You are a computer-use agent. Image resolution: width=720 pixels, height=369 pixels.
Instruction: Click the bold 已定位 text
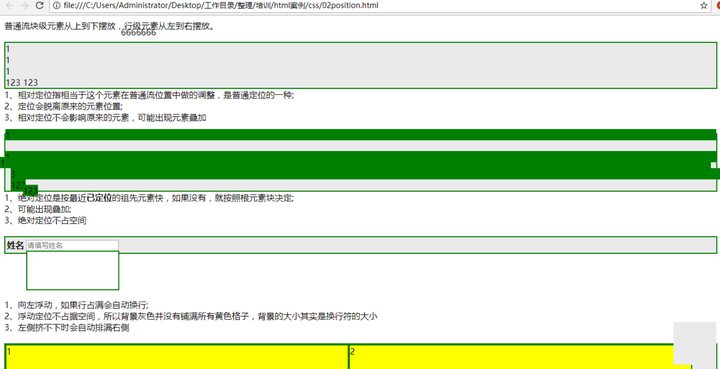(99, 198)
